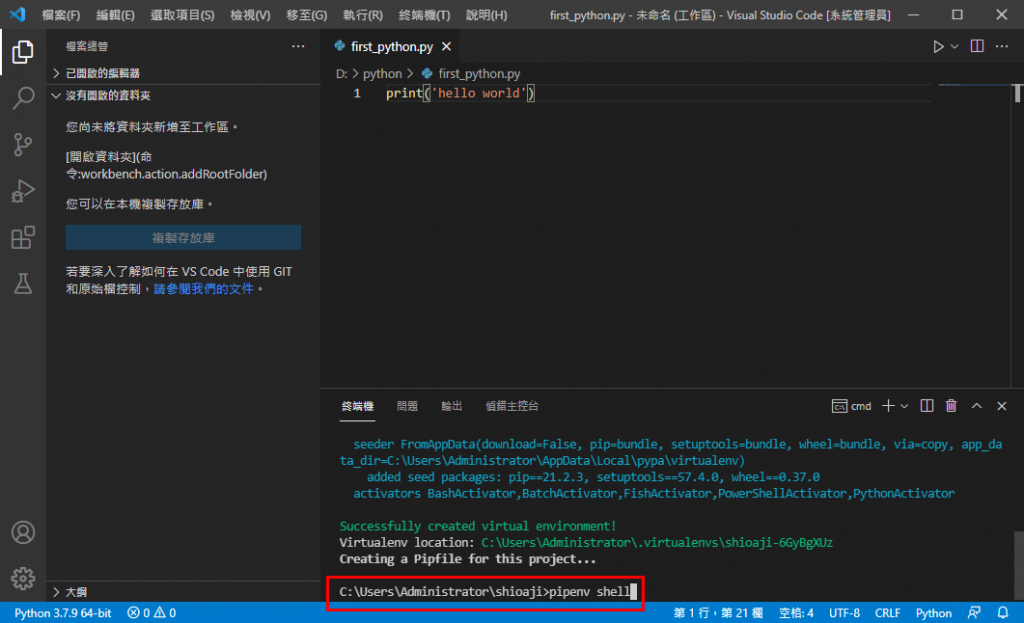Image resolution: width=1024 pixels, height=623 pixels.
Task: Kill terminal with trash icon
Action: (x=951, y=406)
